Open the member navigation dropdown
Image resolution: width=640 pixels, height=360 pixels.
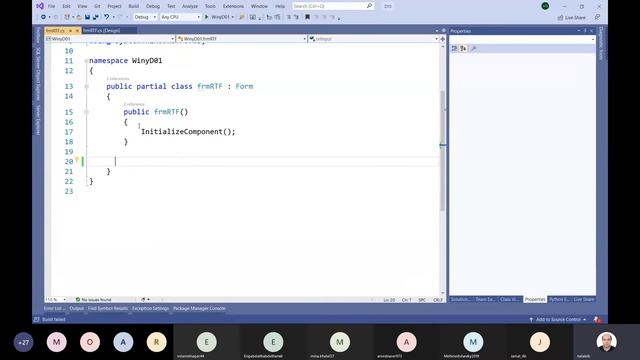[x=373, y=39]
